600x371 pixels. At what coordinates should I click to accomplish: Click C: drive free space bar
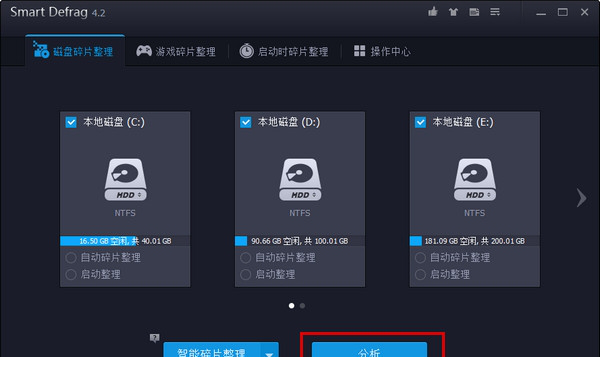(x=125, y=241)
